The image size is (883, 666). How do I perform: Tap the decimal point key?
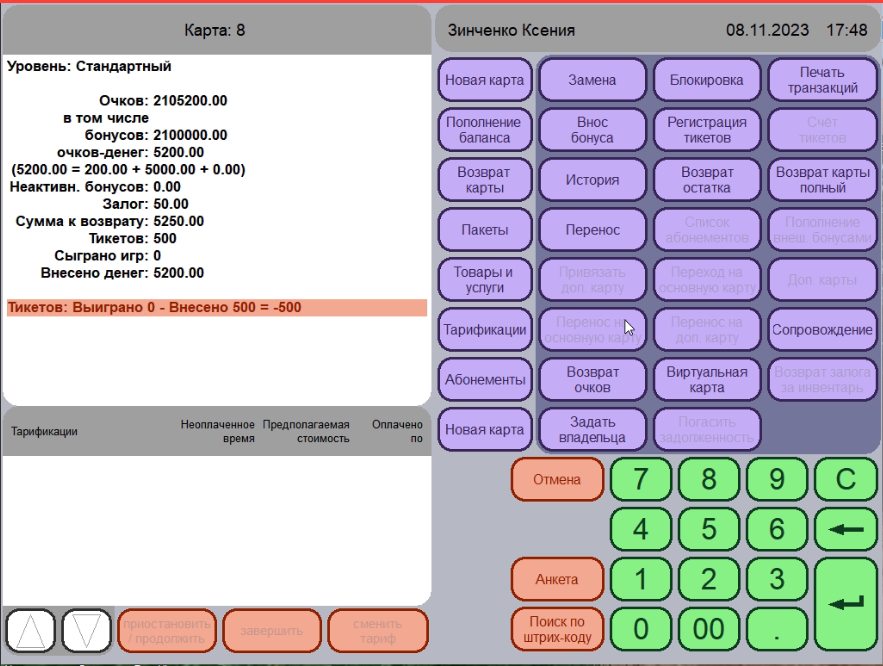777,629
